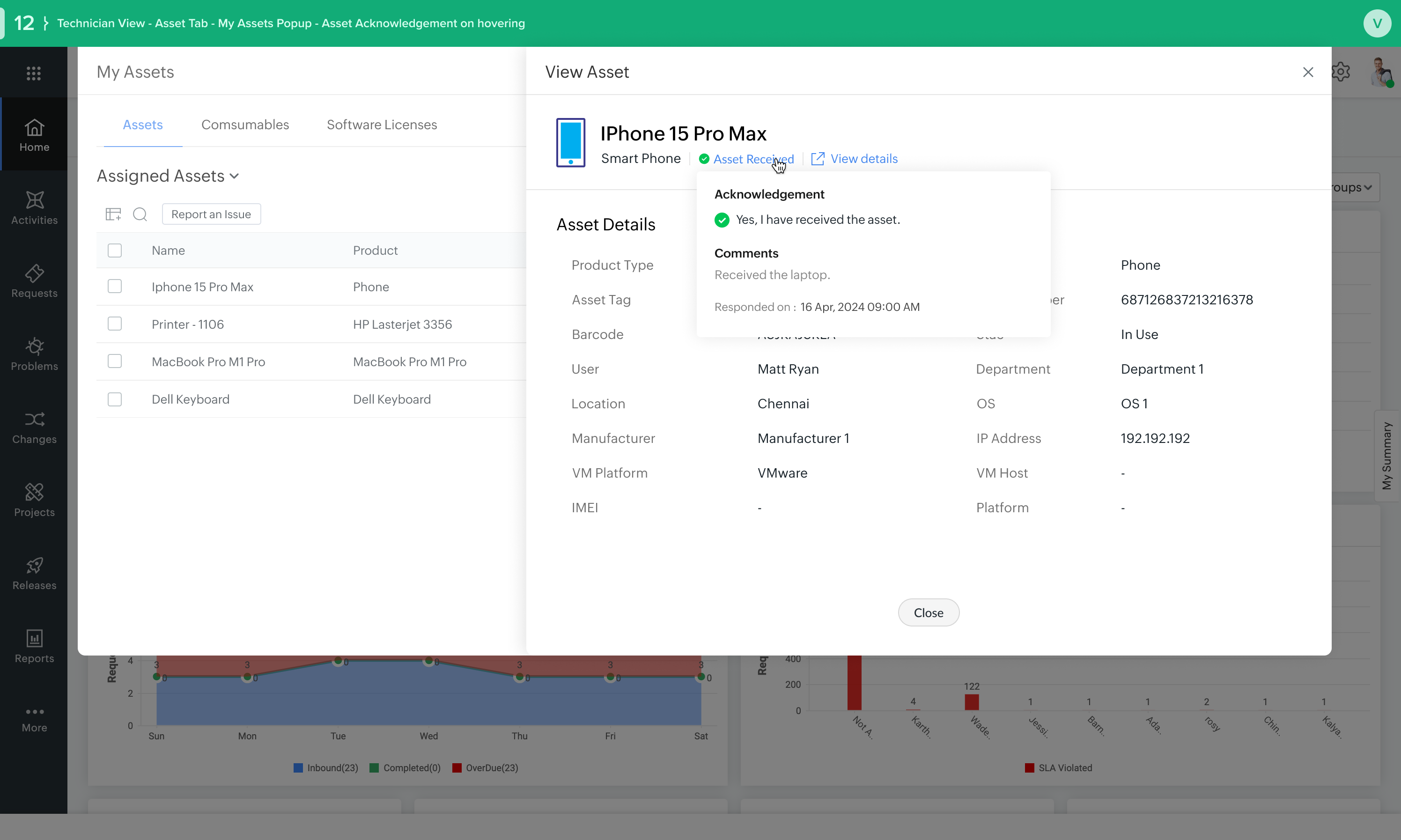Open the groups dropdown behind the popup
Viewport: 1401px width, 840px height.
pos(1356,187)
